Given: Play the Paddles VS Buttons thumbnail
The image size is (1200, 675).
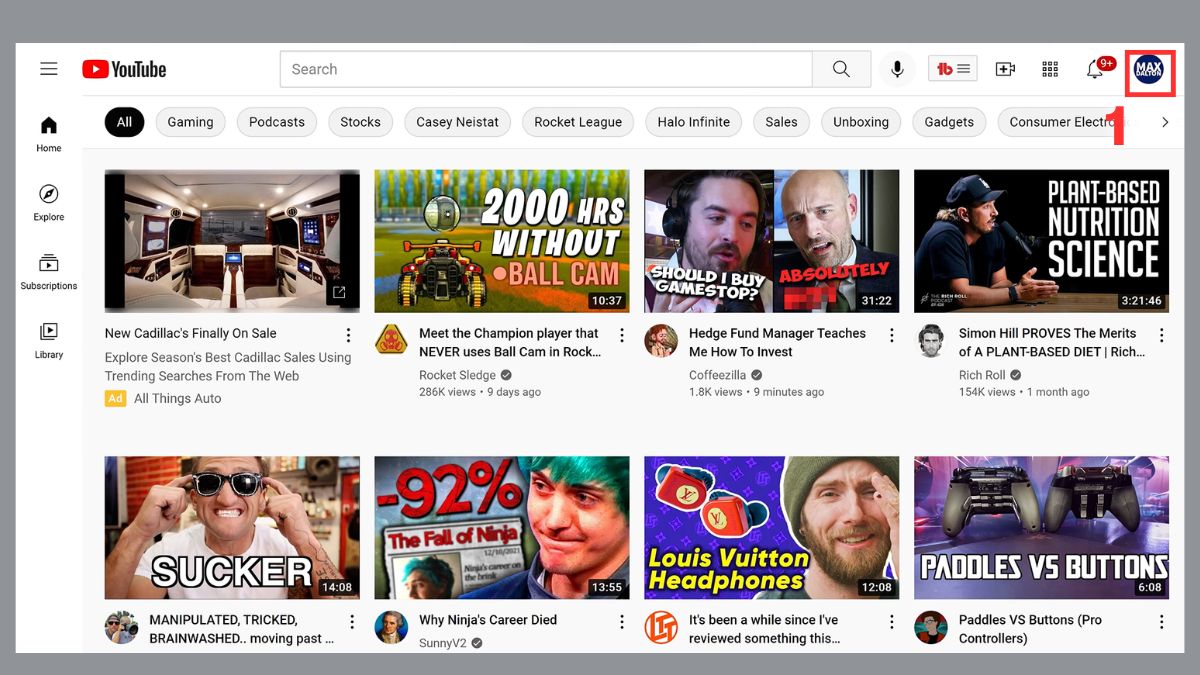Looking at the screenshot, I should [x=1042, y=528].
